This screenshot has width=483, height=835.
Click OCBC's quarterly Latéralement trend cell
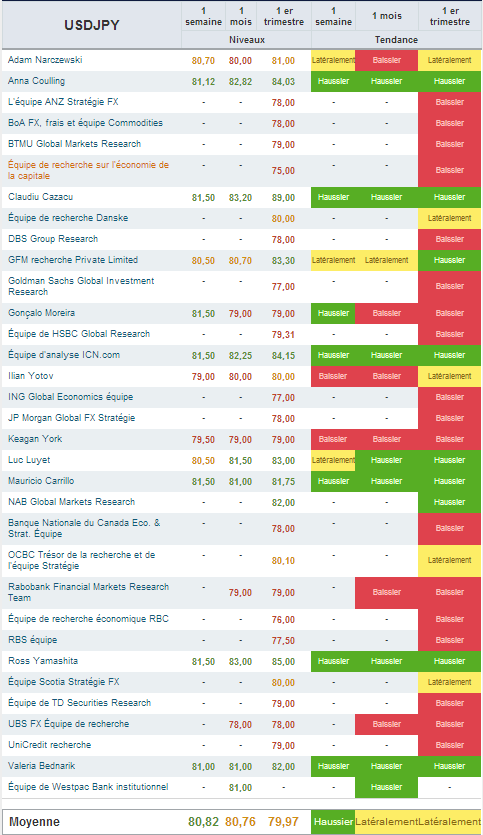click(449, 560)
